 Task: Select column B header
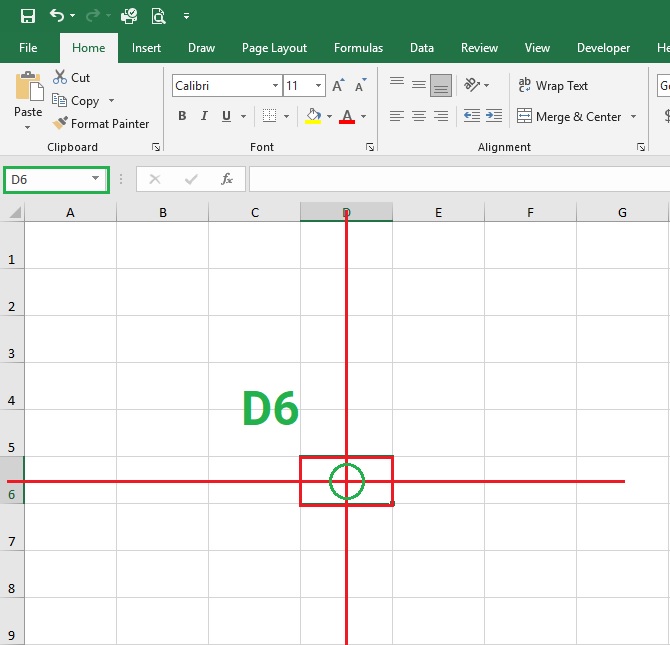(162, 212)
